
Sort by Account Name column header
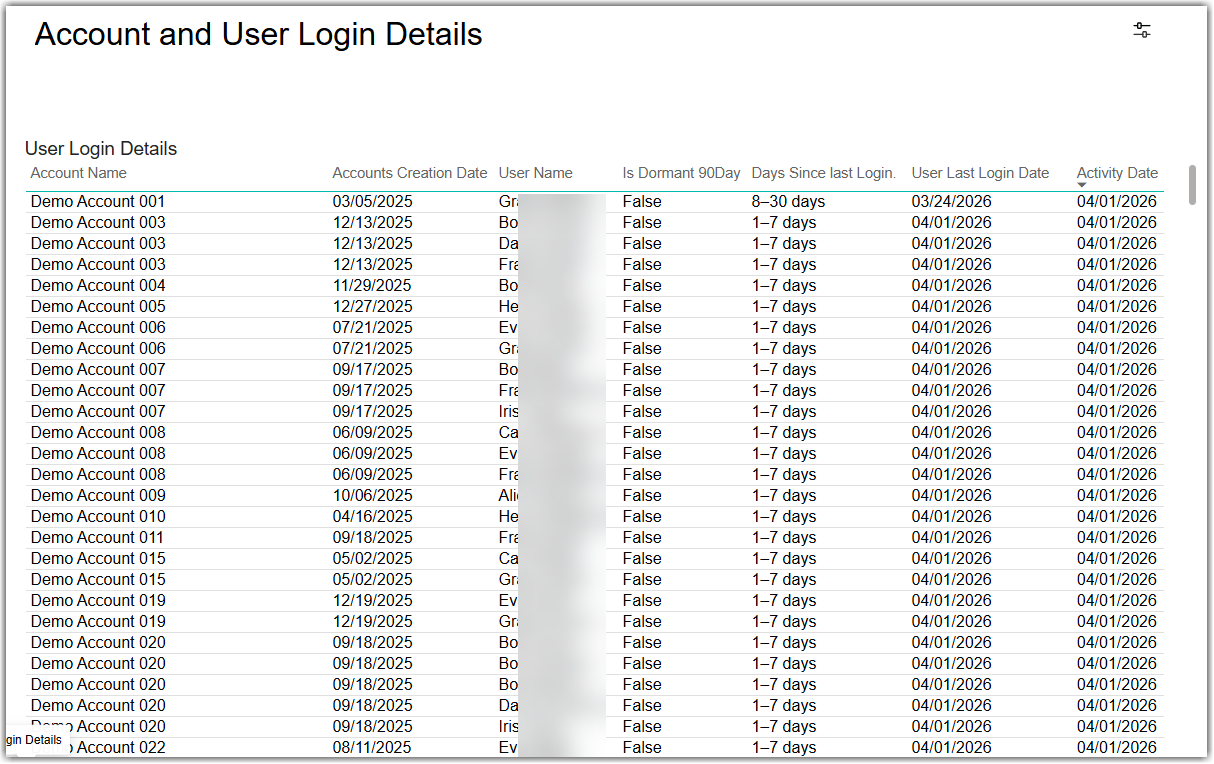[79, 173]
